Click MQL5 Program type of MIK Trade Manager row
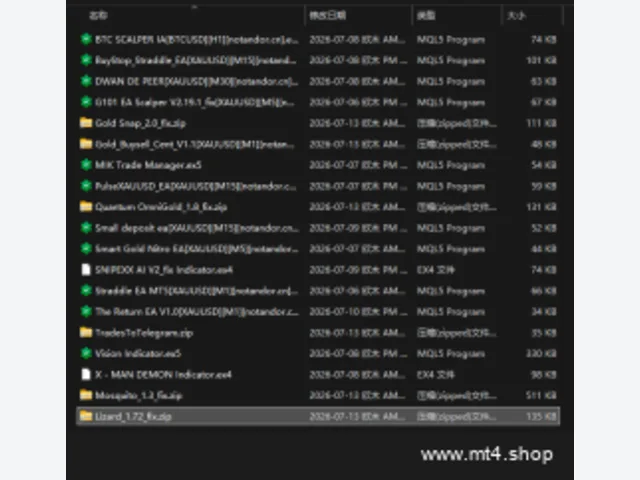Viewport: 640px width, 480px height. 451,165
